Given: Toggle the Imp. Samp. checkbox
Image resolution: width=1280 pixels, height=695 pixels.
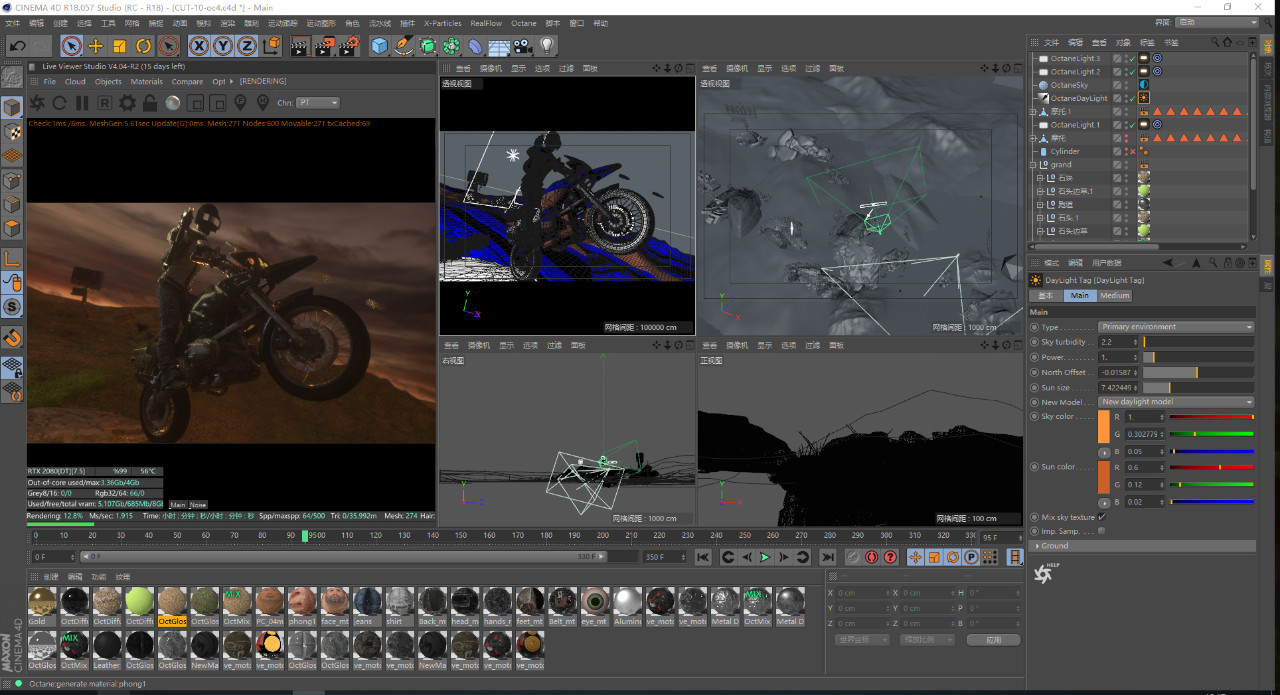Looking at the screenshot, I should coord(1102,531).
